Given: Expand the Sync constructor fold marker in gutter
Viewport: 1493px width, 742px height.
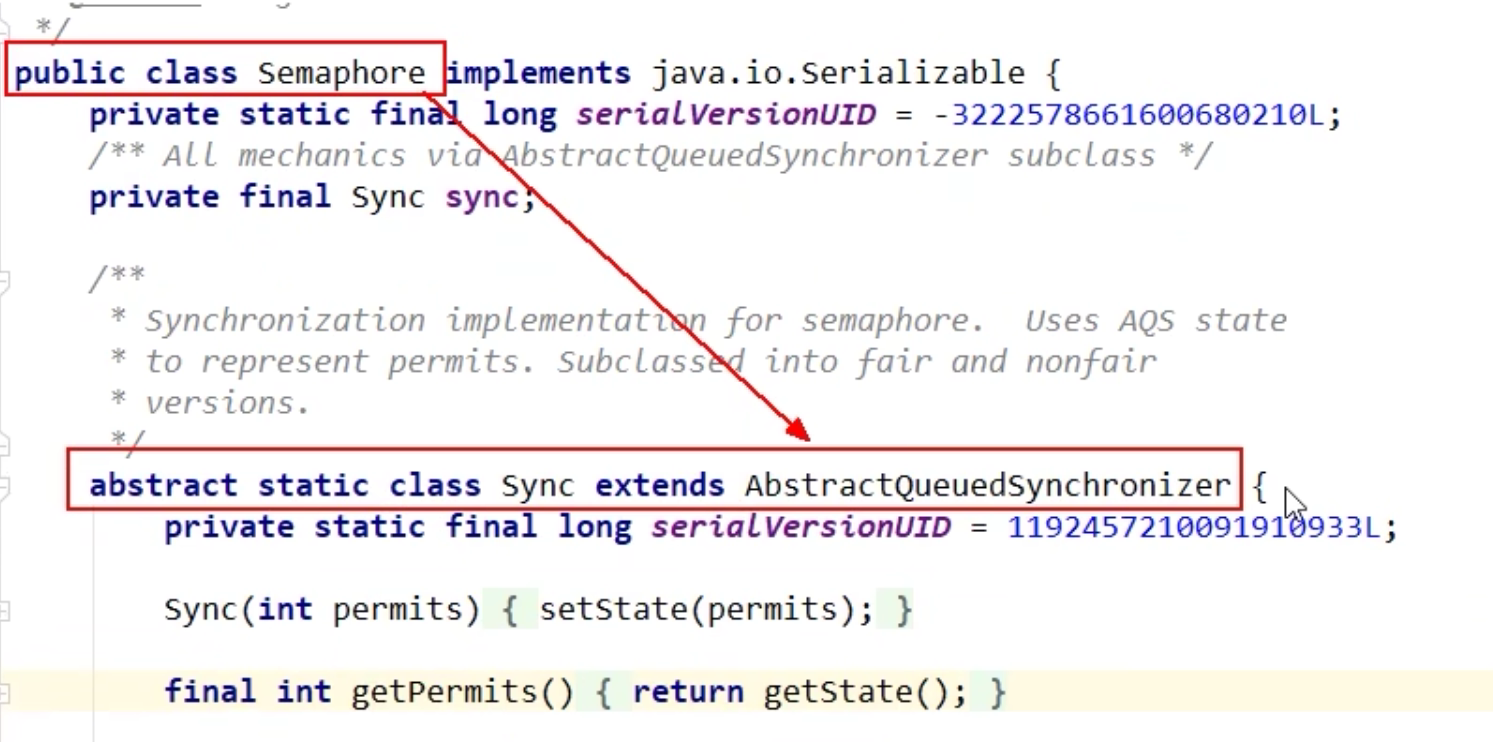Looking at the screenshot, I should (x=4, y=609).
